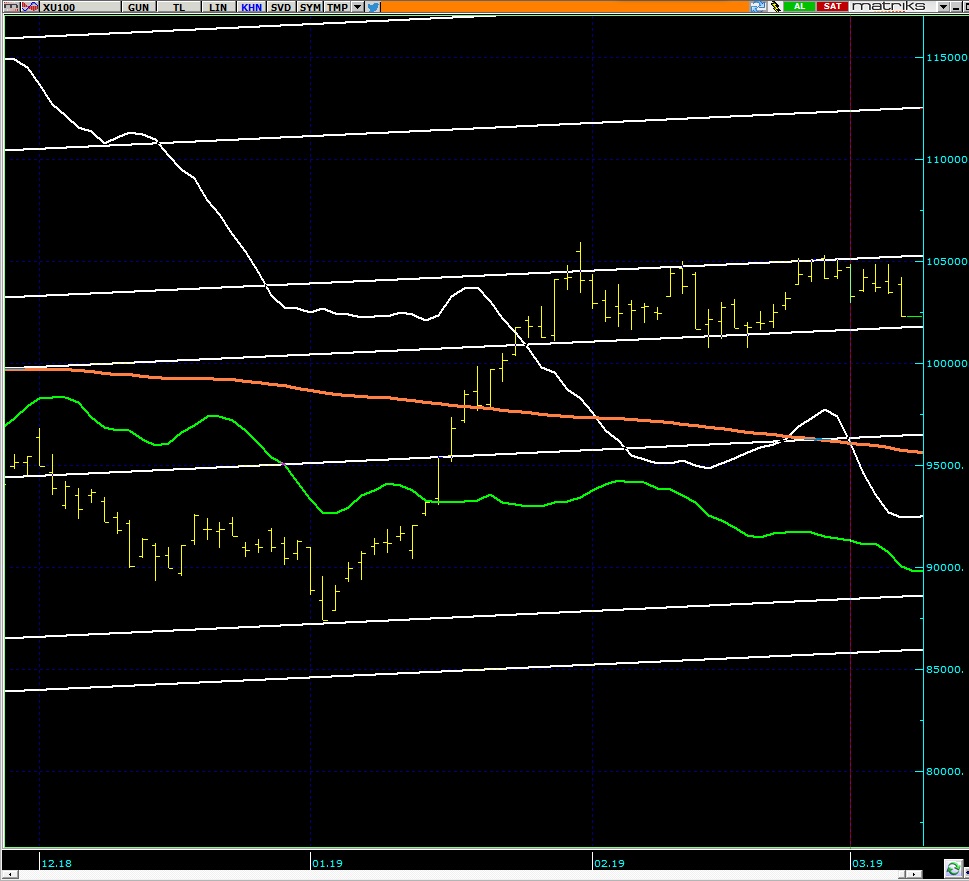
Task: Click the chart window menu icon at top-left
Action: pos(11,7)
